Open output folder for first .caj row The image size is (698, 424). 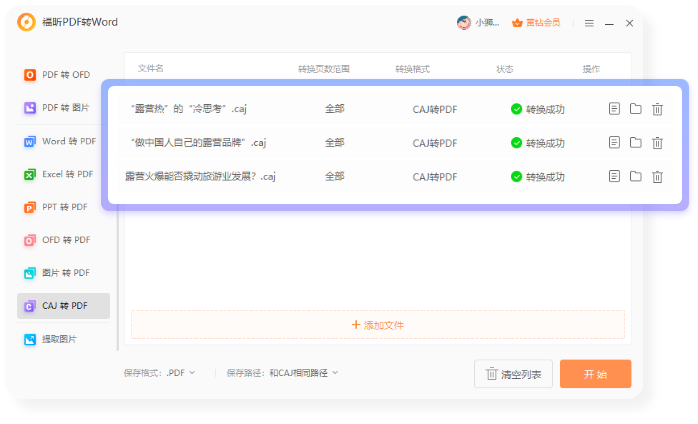point(635,109)
